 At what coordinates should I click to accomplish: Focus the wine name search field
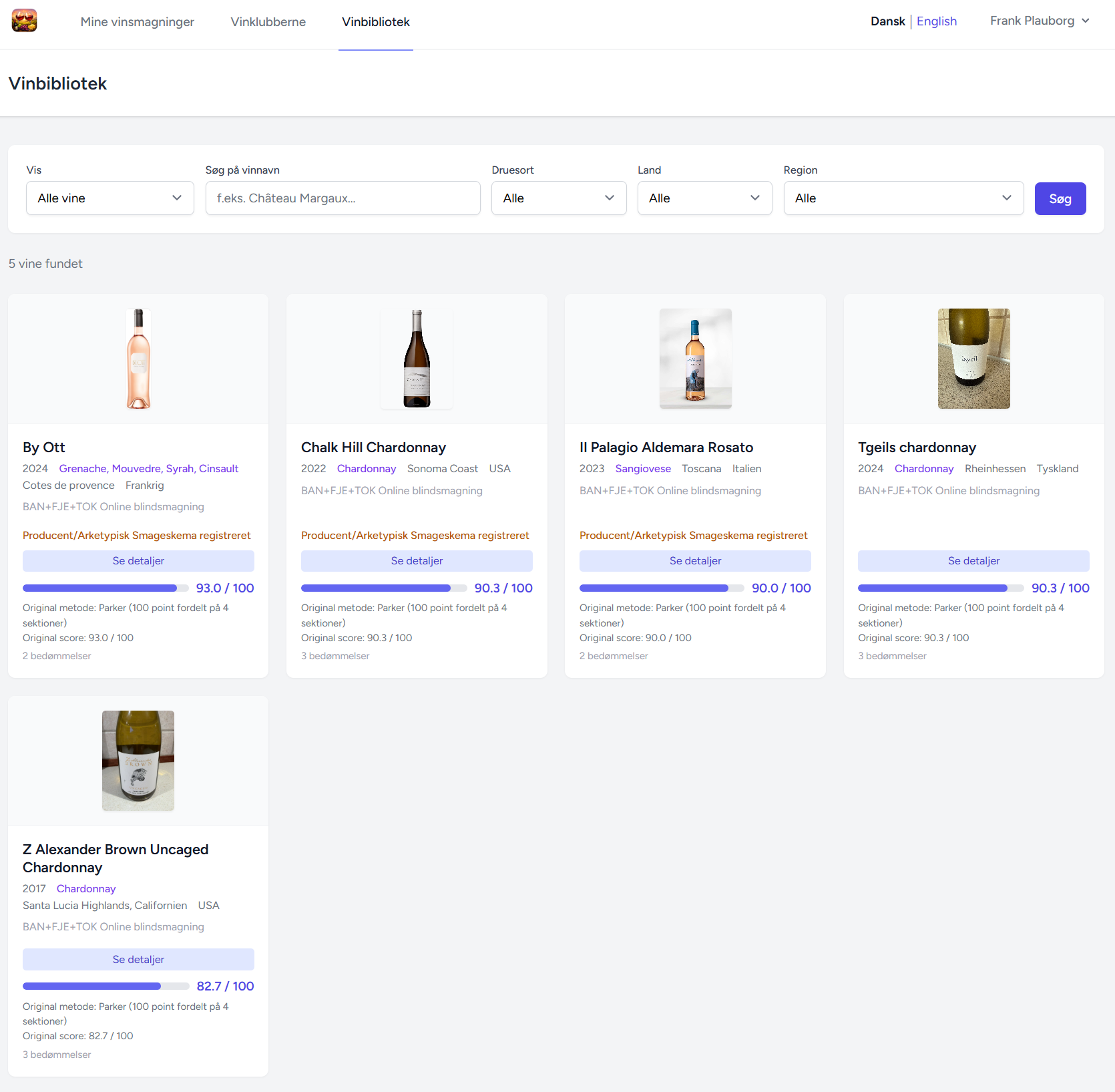343,198
